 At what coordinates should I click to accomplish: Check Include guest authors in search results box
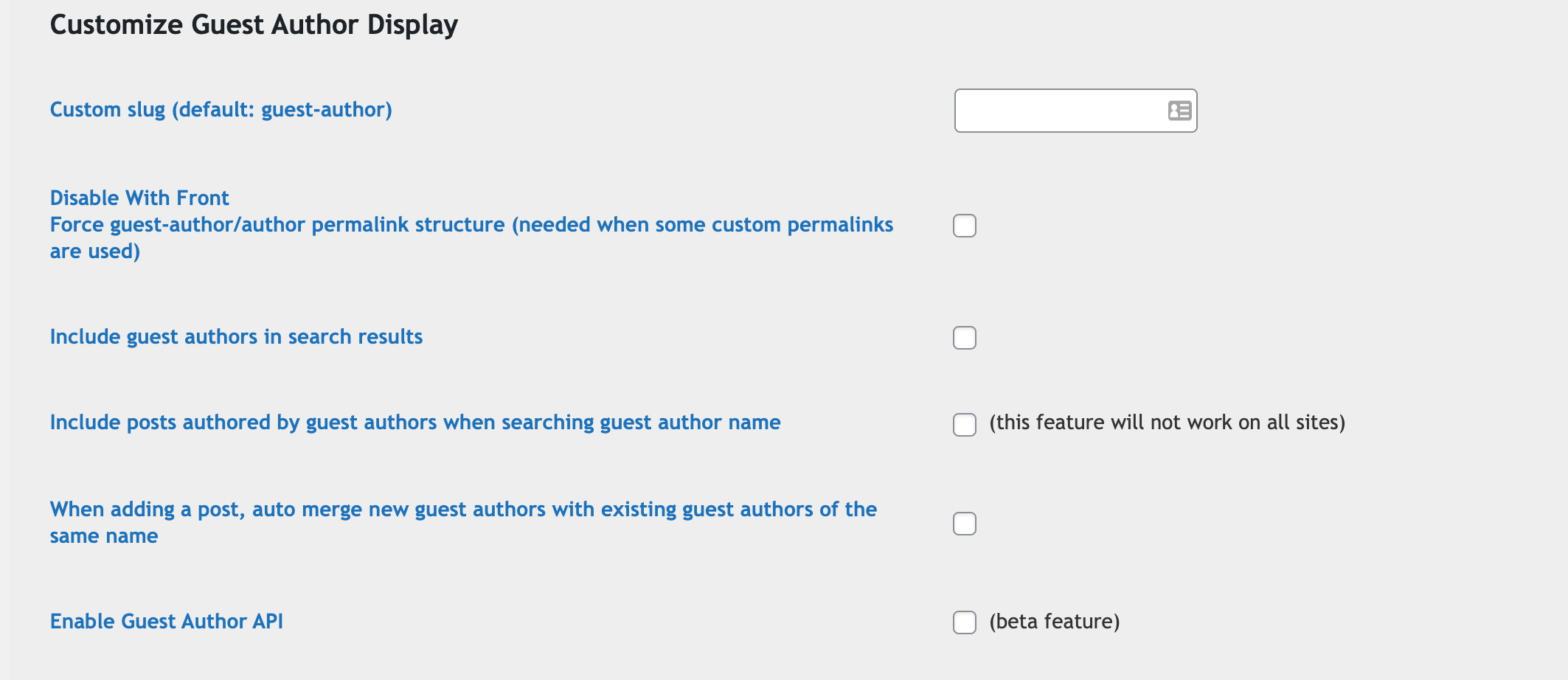pyautogui.click(x=965, y=338)
